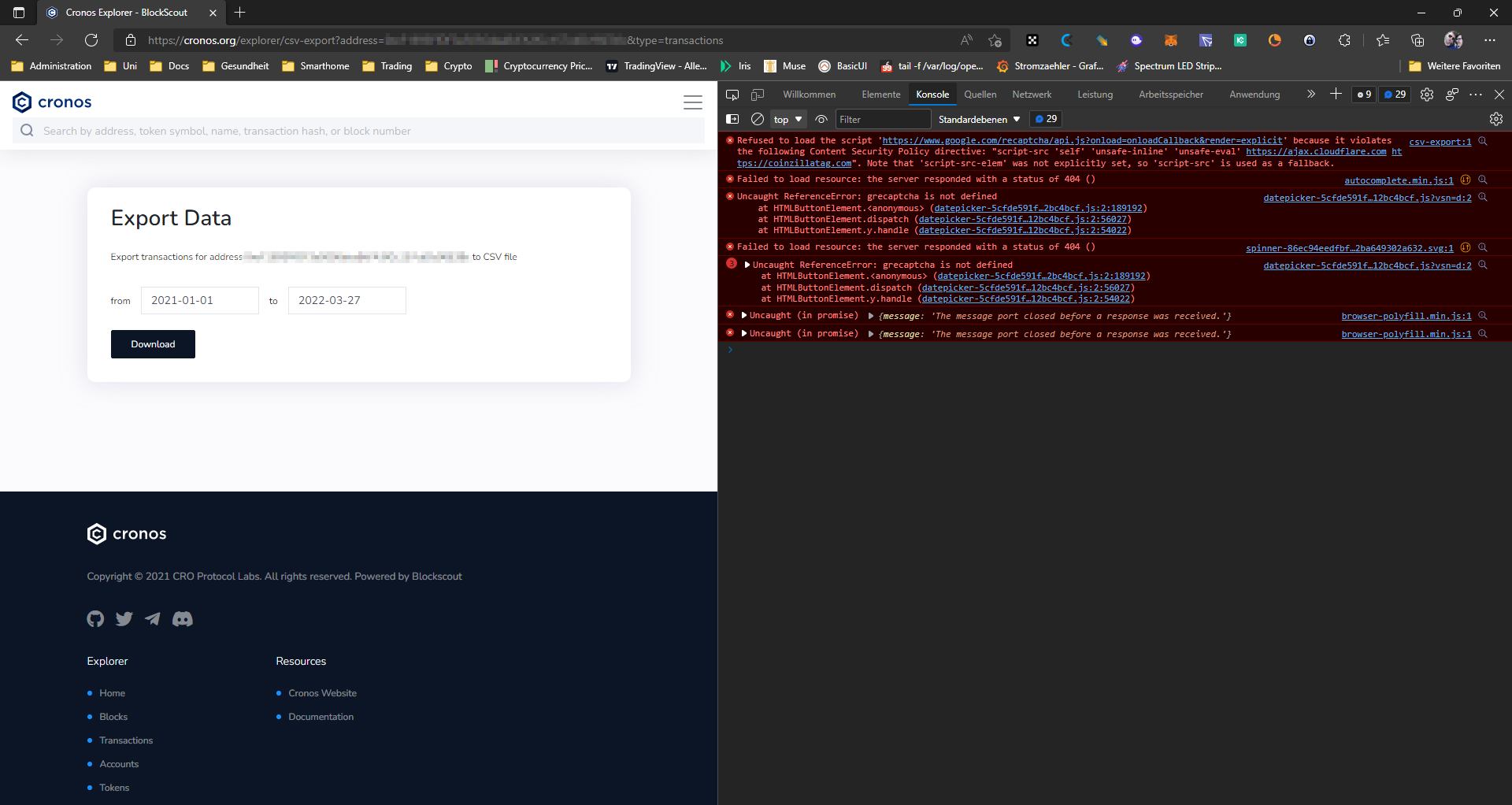Open the Telegram icon in footer

point(153,619)
